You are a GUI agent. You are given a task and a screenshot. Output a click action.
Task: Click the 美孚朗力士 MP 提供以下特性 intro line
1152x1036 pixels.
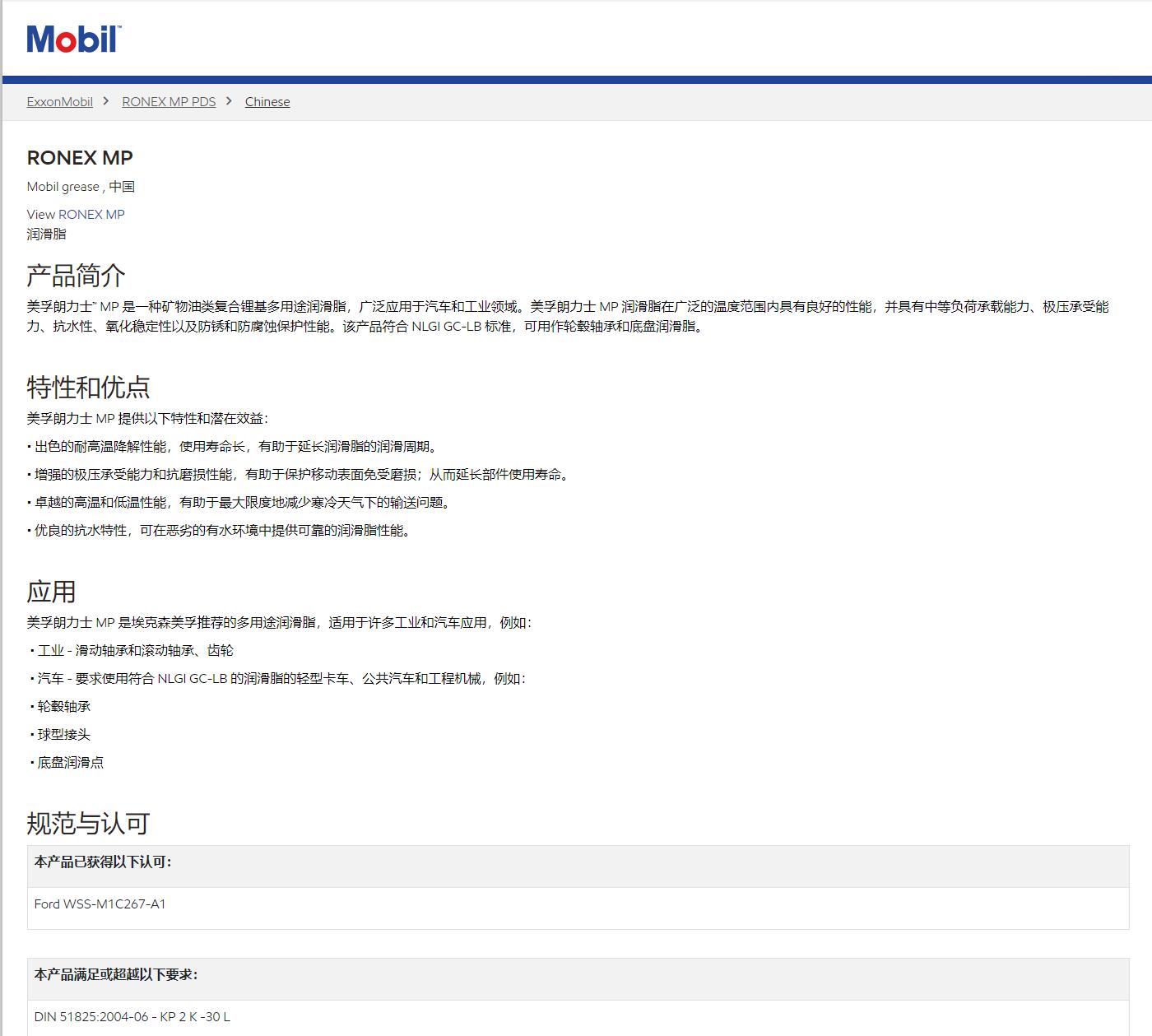pos(148,419)
